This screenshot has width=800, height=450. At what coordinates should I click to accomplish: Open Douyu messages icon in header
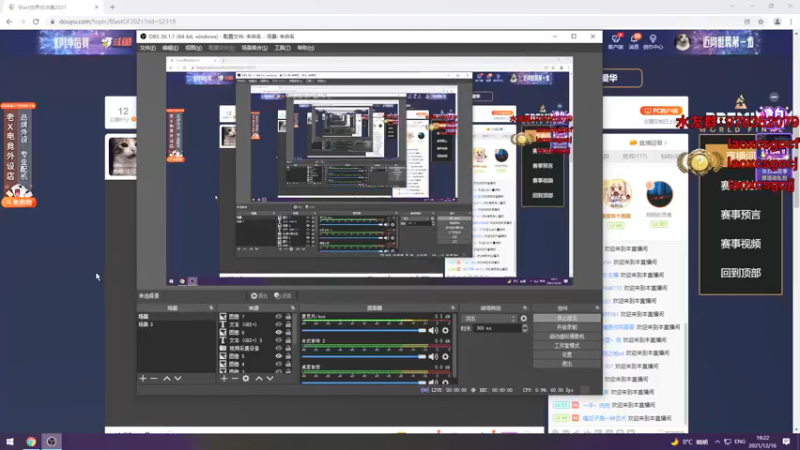coord(634,41)
